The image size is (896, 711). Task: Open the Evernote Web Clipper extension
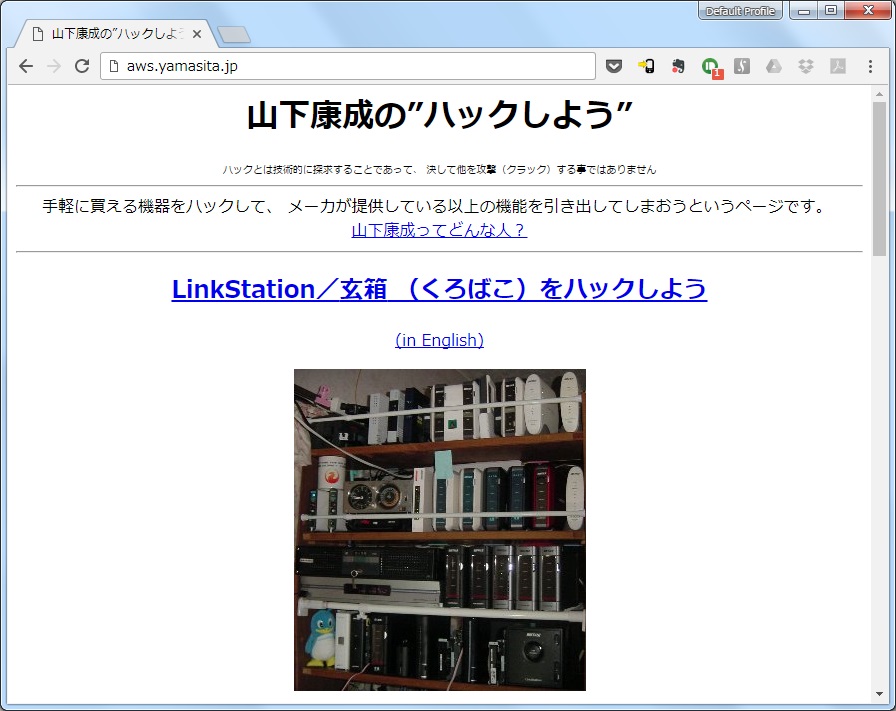point(678,66)
